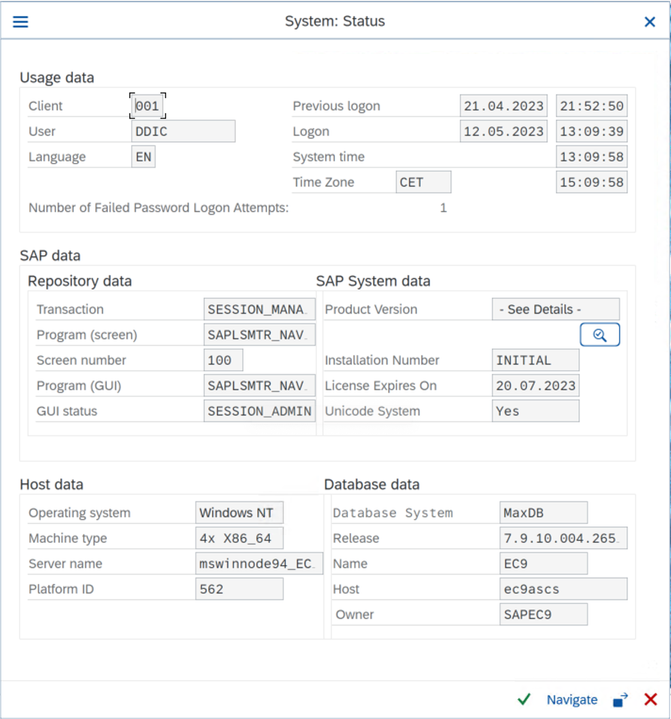Click the User field containing DDIC
This screenshot has width=671, height=719.
183,132
